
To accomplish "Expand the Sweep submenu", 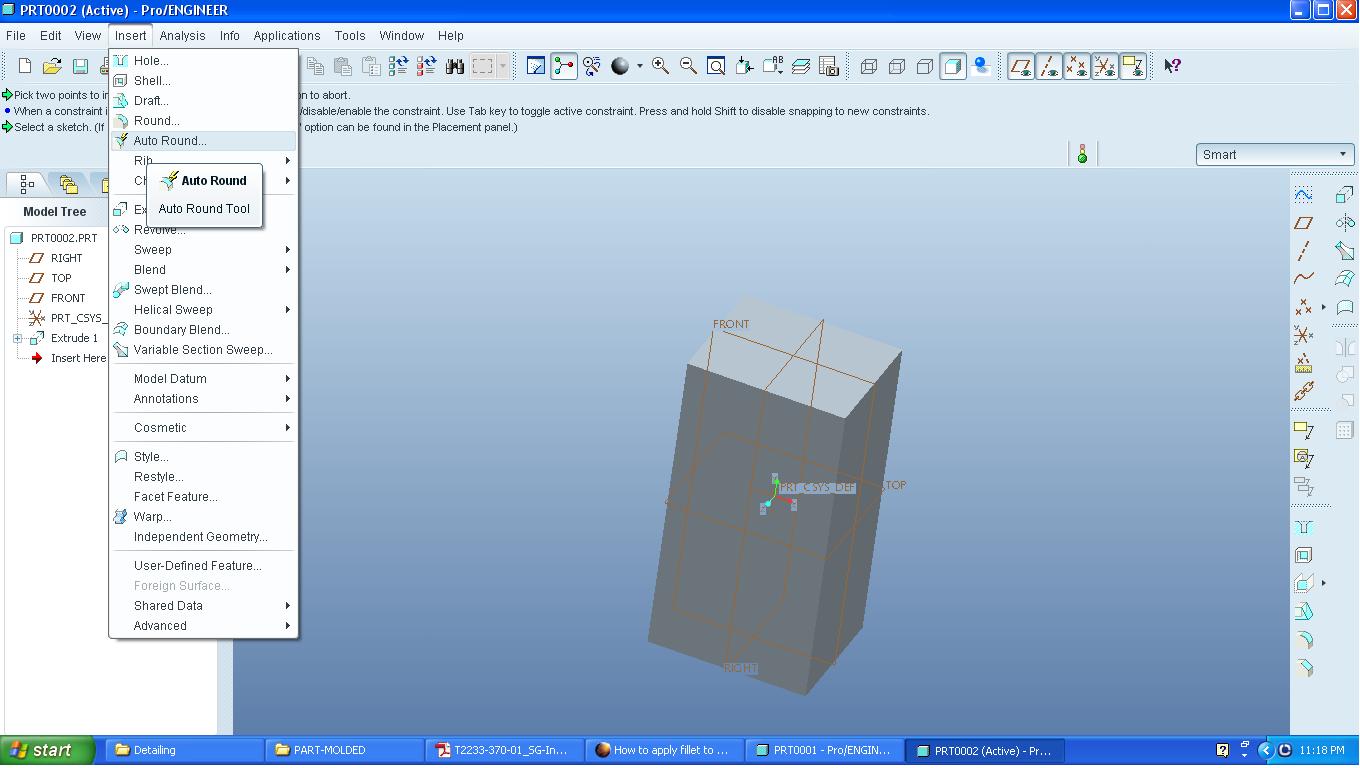I will pyautogui.click(x=203, y=250).
